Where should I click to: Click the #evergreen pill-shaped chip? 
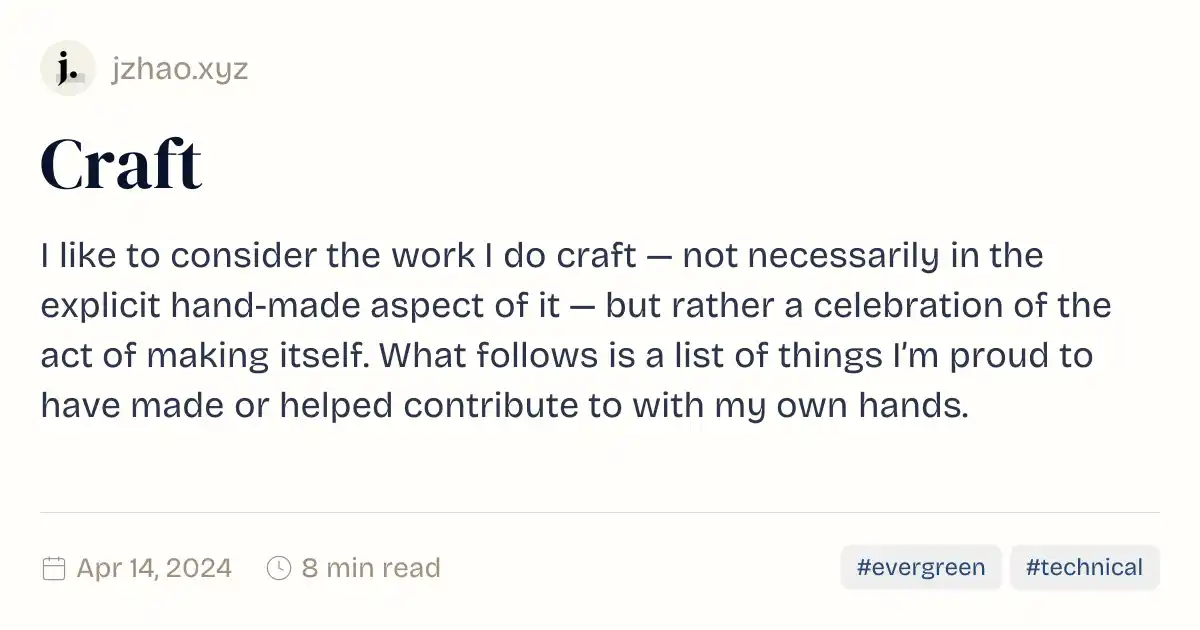920,567
